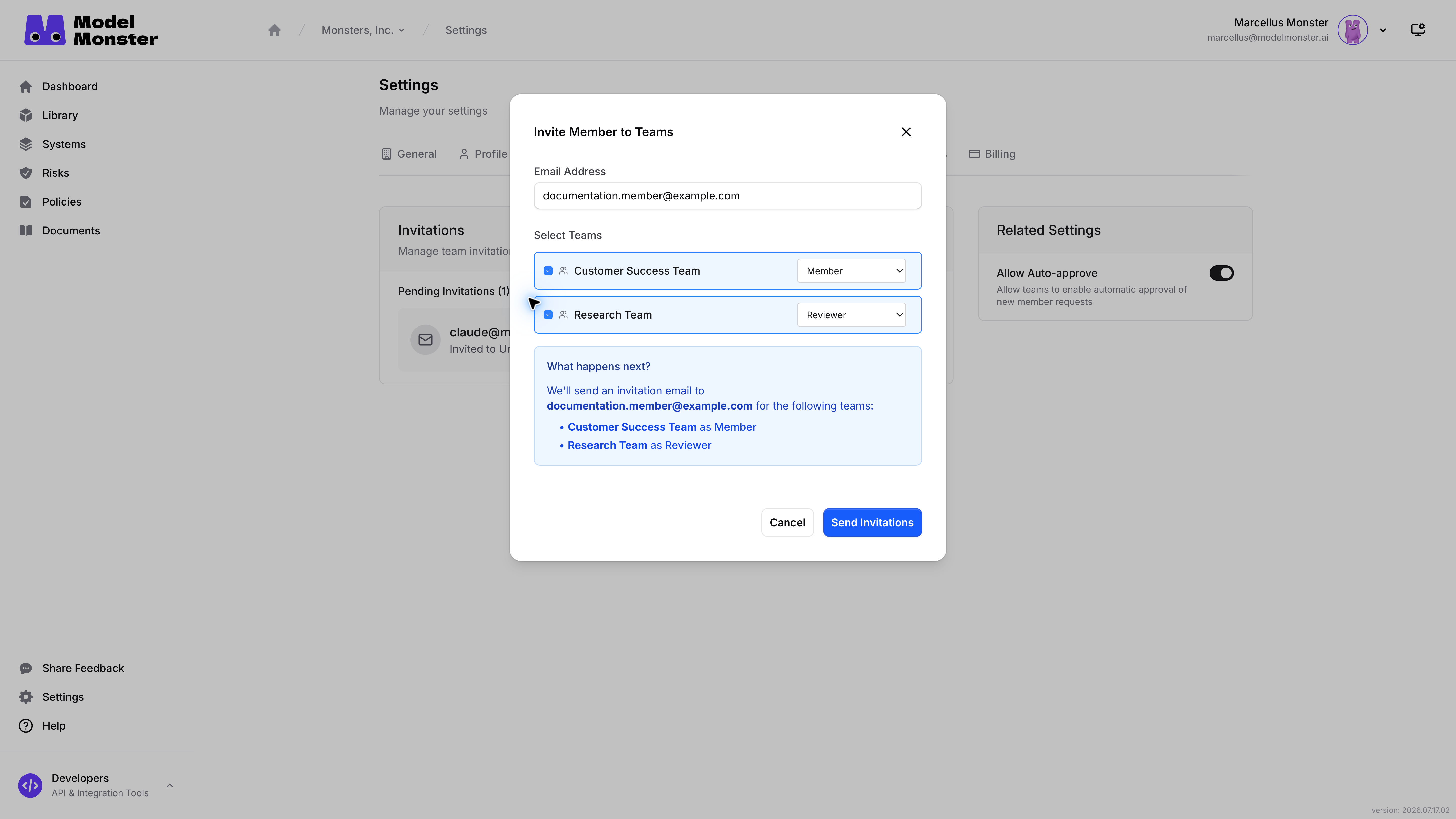
Task: Open the Dashboard sidebar item
Action: coord(70,86)
